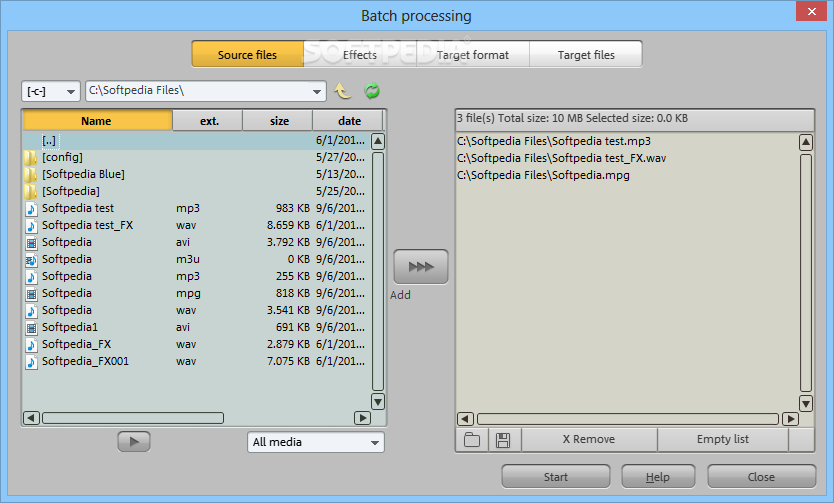Select the [Softpedia Blue] folder name

[x=83, y=174]
